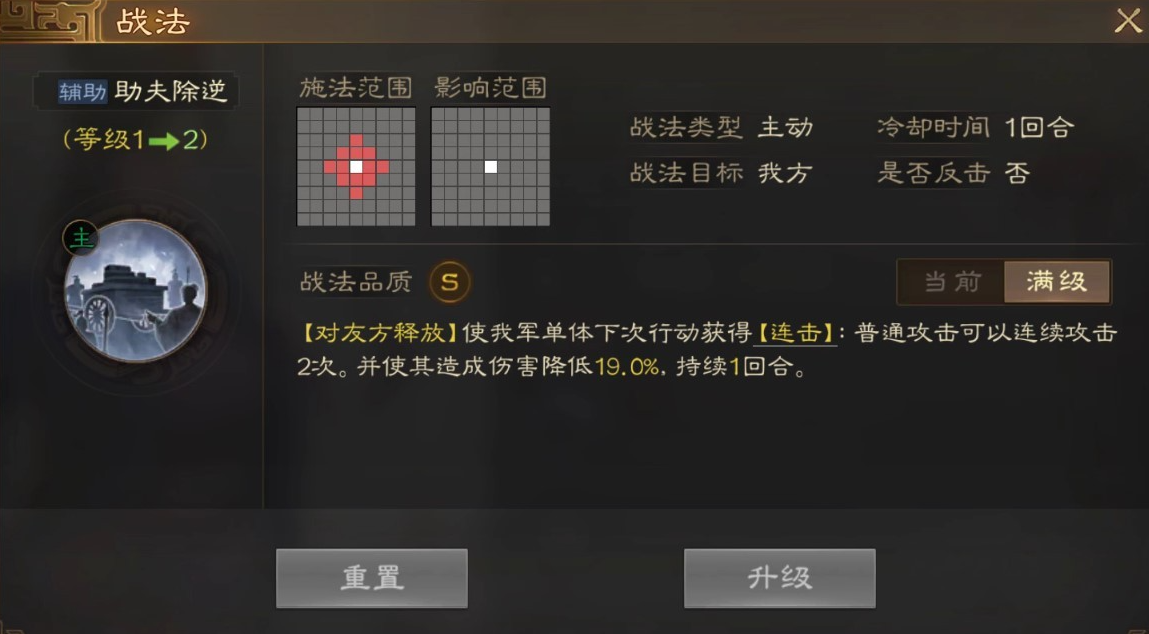This screenshot has width=1149, height=634.
Task: Switch to 当前 level view
Action: click(952, 281)
